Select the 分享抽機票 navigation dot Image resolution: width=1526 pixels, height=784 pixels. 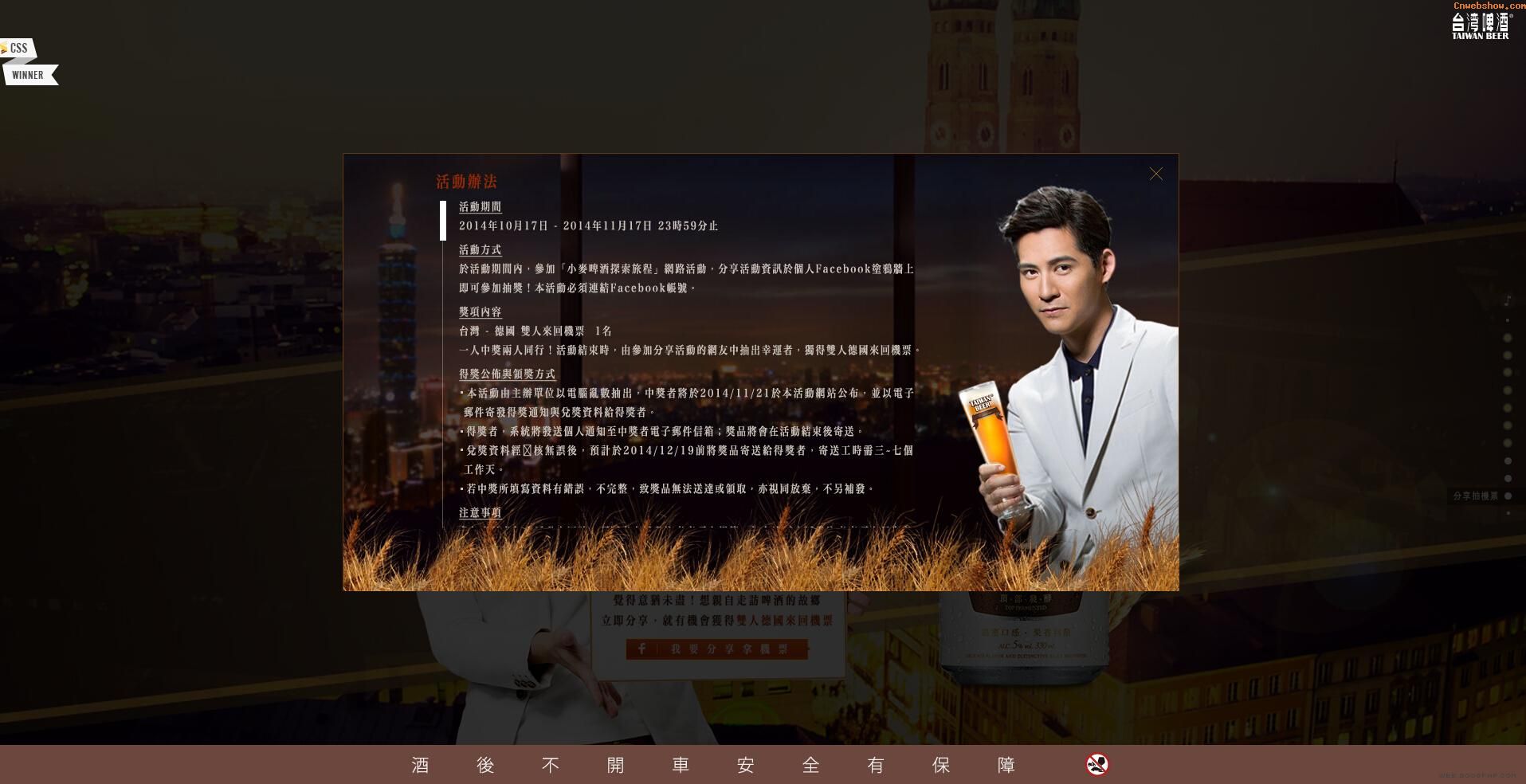pyautogui.click(x=1508, y=496)
